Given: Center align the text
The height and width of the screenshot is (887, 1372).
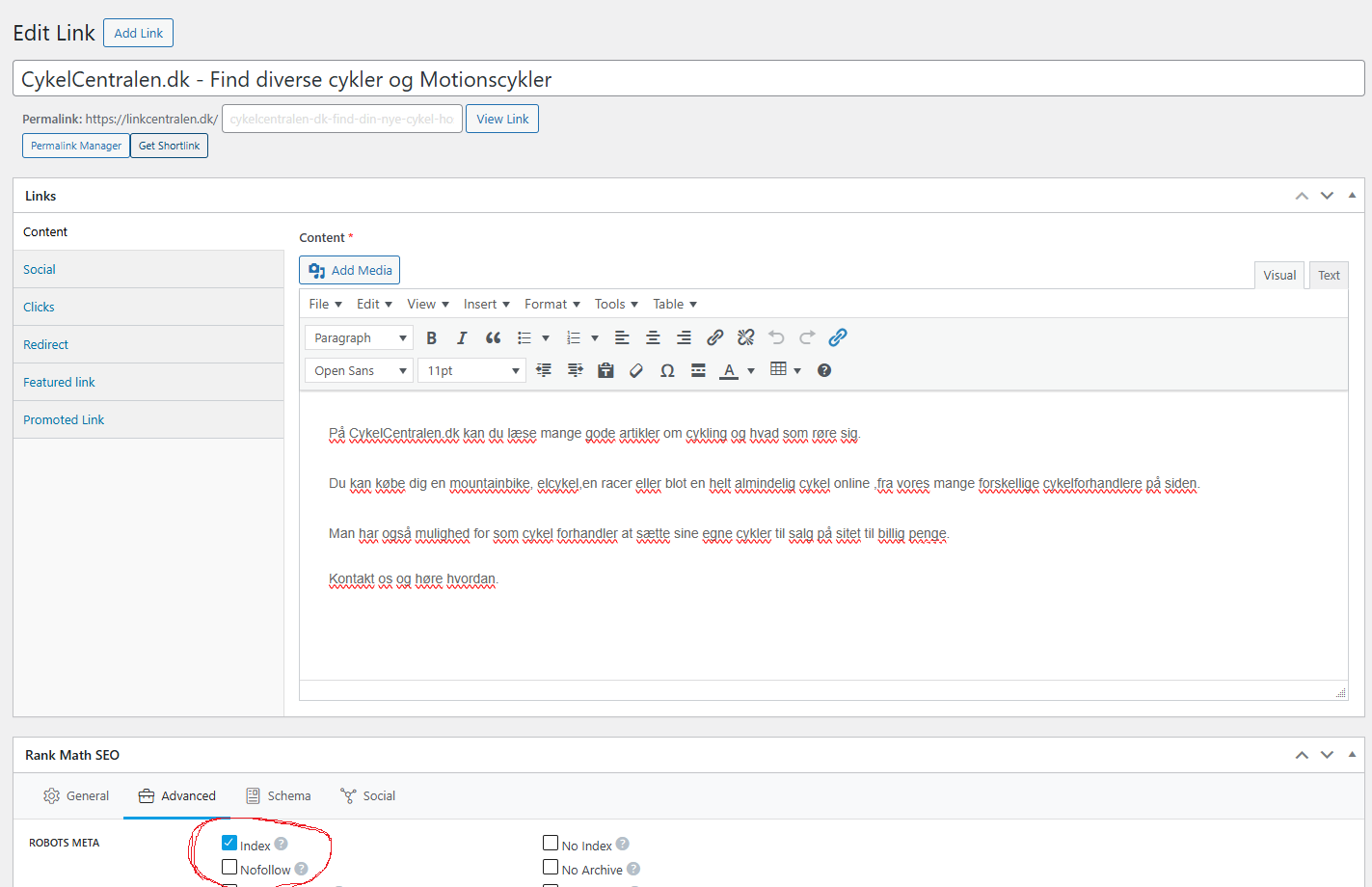Looking at the screenshot, I should click(x=653, y=338).
